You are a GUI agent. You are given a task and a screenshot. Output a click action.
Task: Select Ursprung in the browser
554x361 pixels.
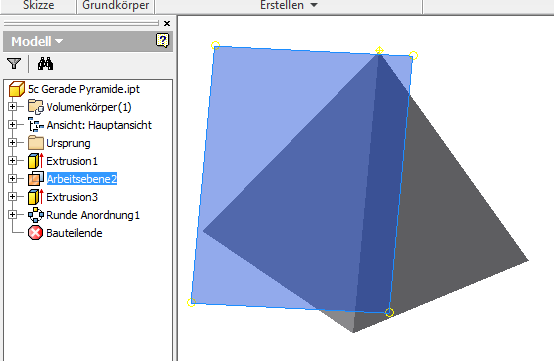[68, 143]
